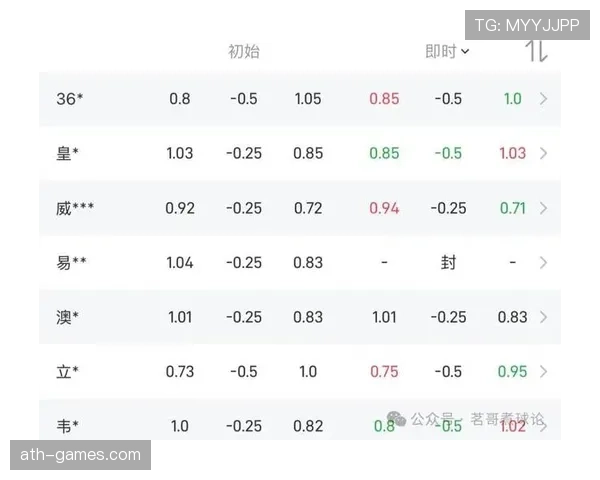The image size is (600, 480).
Task: Open the 立* row chevron
Action: 543,372
